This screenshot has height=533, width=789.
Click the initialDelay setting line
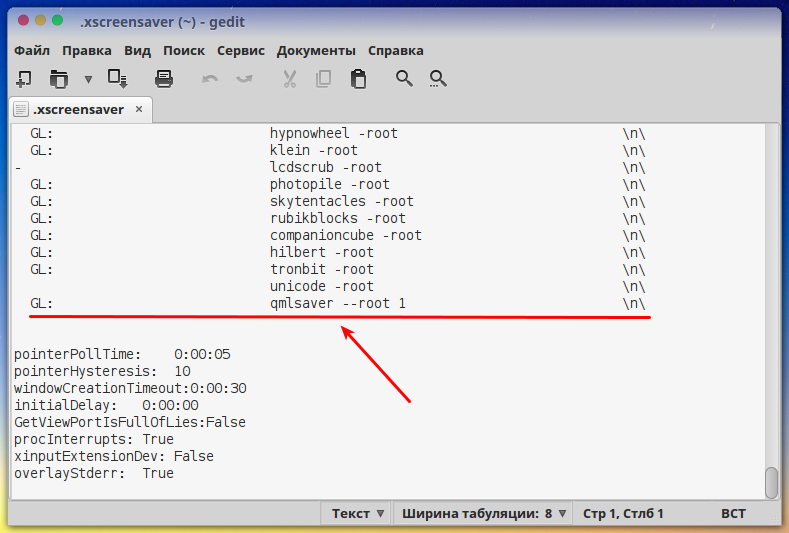106,405
